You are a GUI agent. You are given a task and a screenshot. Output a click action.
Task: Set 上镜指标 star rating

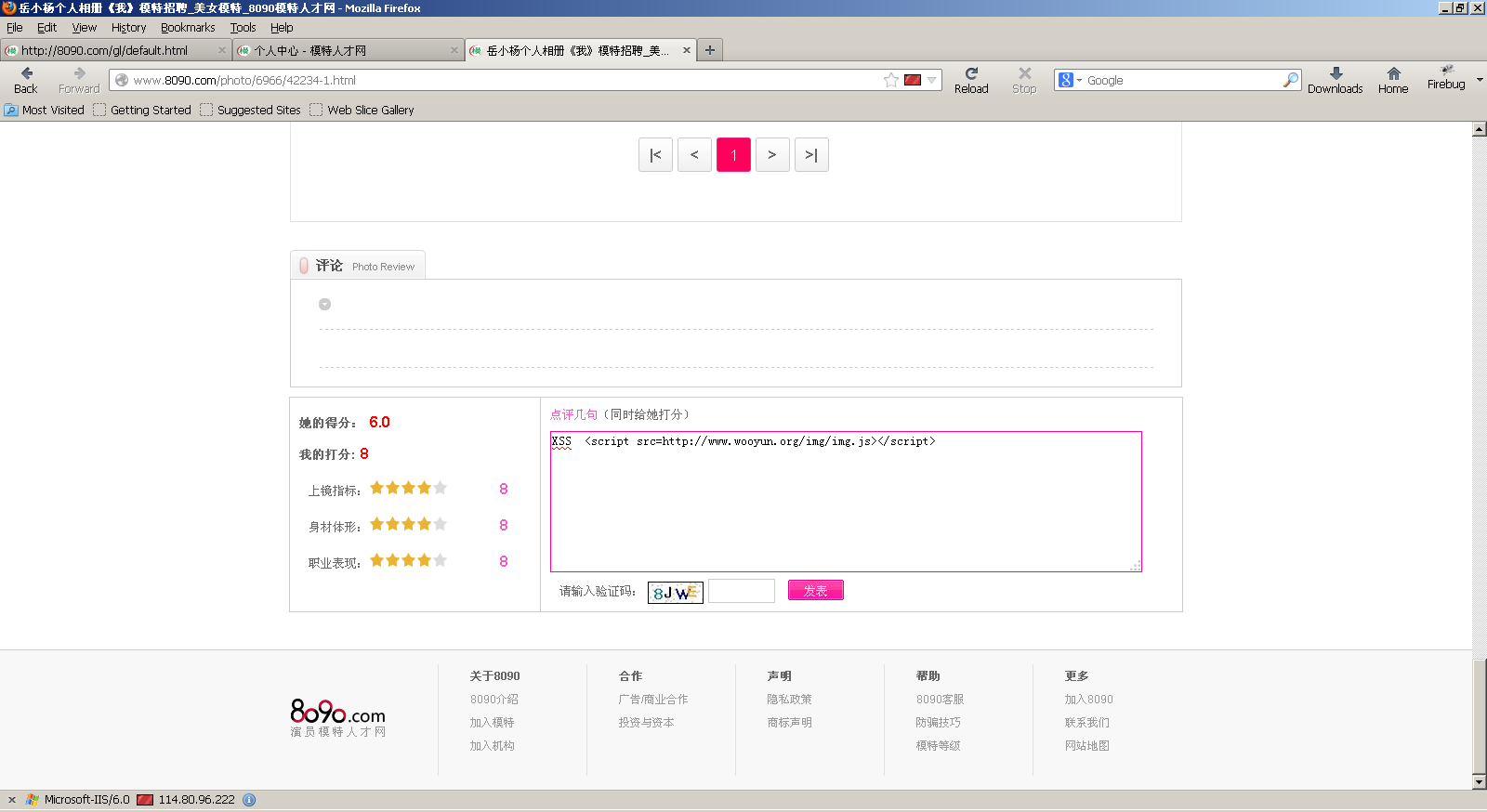pos(409,488)
